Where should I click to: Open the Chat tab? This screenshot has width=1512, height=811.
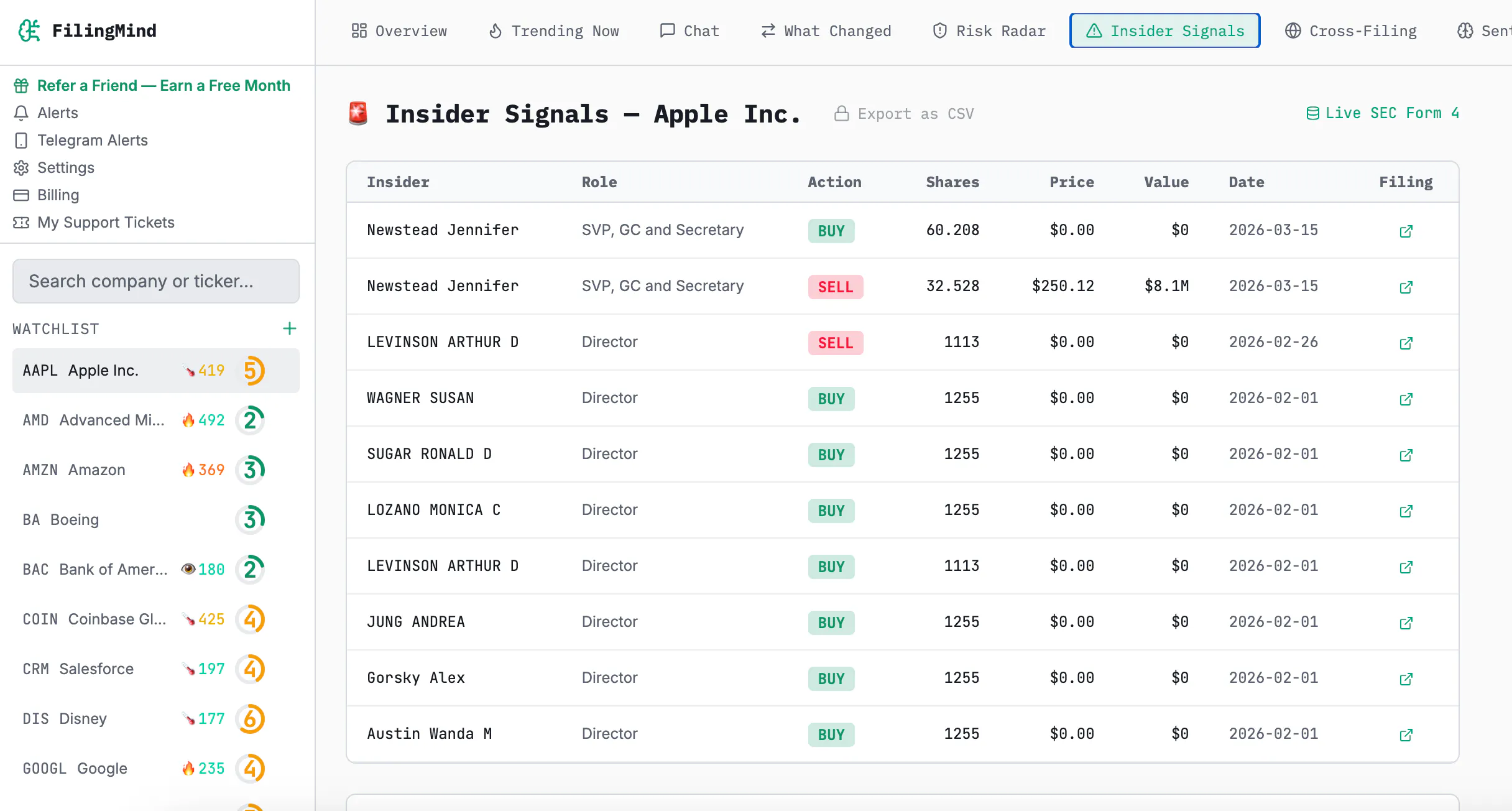pyautogui.click(x=689, y=30)
